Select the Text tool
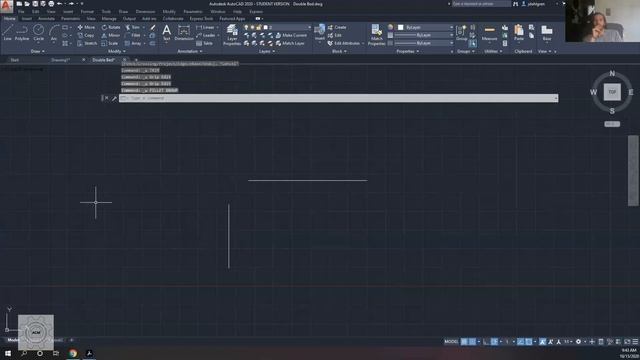The height and width of the screenshot is (360, 640). [x=167, y=32]
